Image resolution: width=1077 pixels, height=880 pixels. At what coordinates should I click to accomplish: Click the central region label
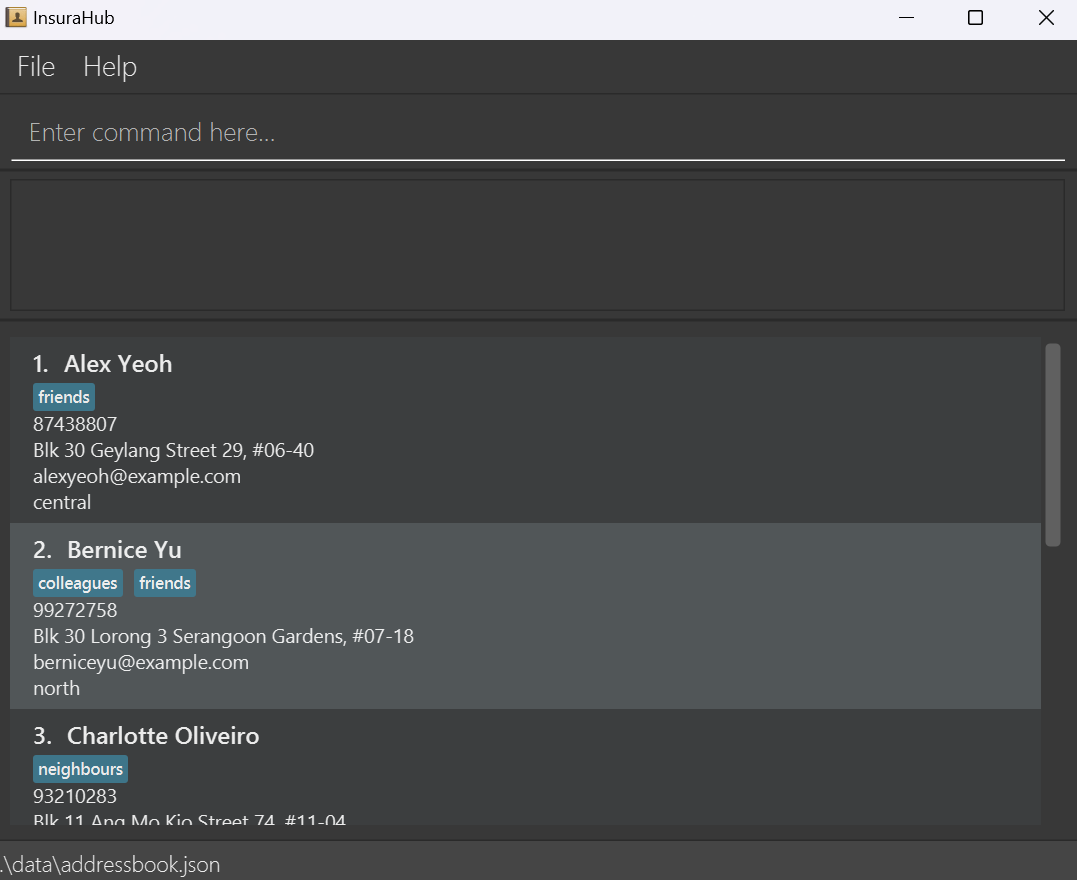click(62, 502)
